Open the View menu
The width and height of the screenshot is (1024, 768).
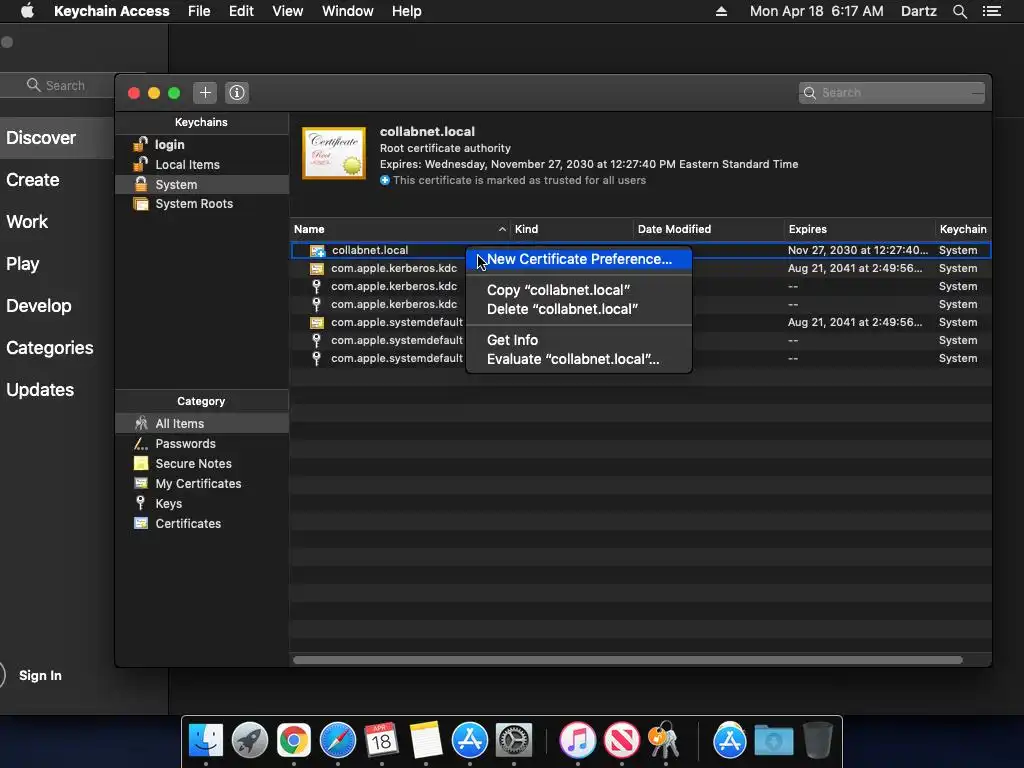[287, 11]
